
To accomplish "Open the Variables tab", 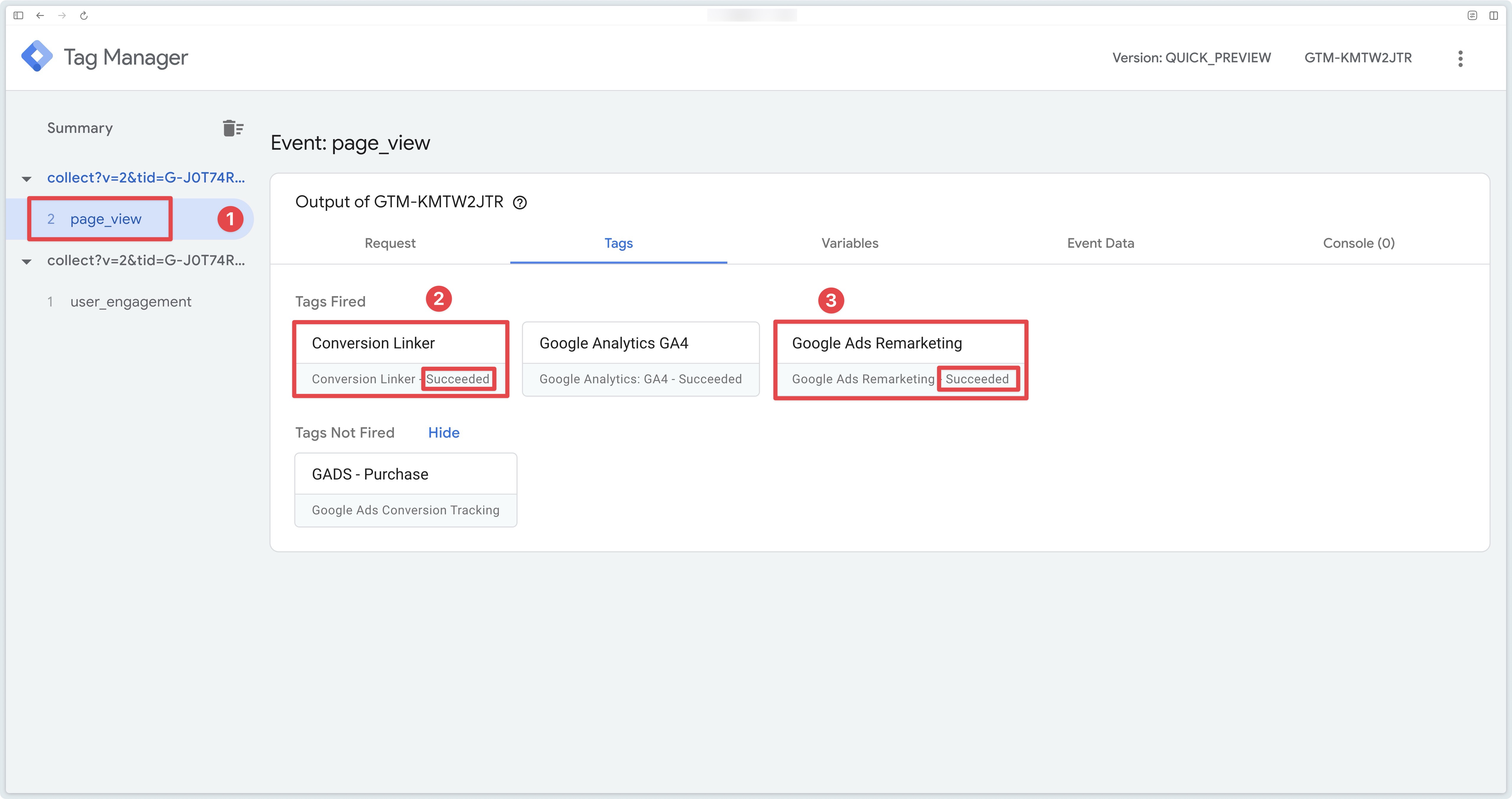I will [x=849, y=243].
